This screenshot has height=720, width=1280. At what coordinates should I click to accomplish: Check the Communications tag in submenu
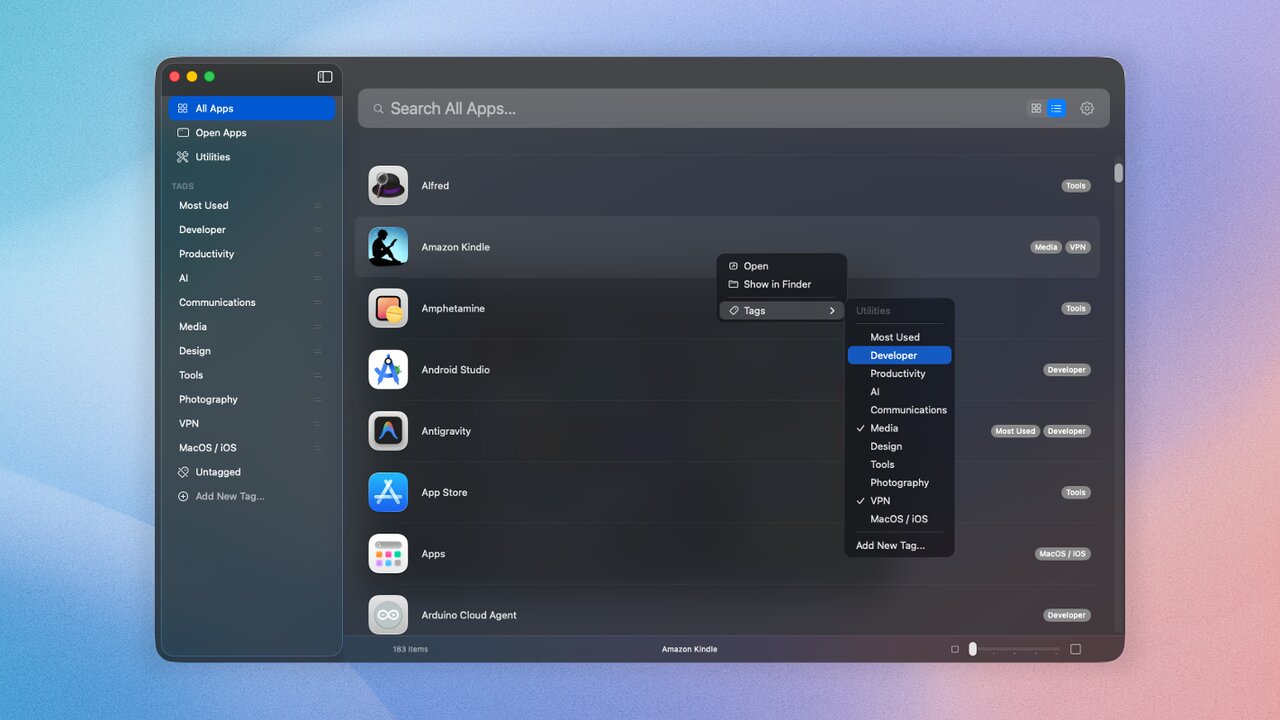pyautogui.click(x=899, y=410)
